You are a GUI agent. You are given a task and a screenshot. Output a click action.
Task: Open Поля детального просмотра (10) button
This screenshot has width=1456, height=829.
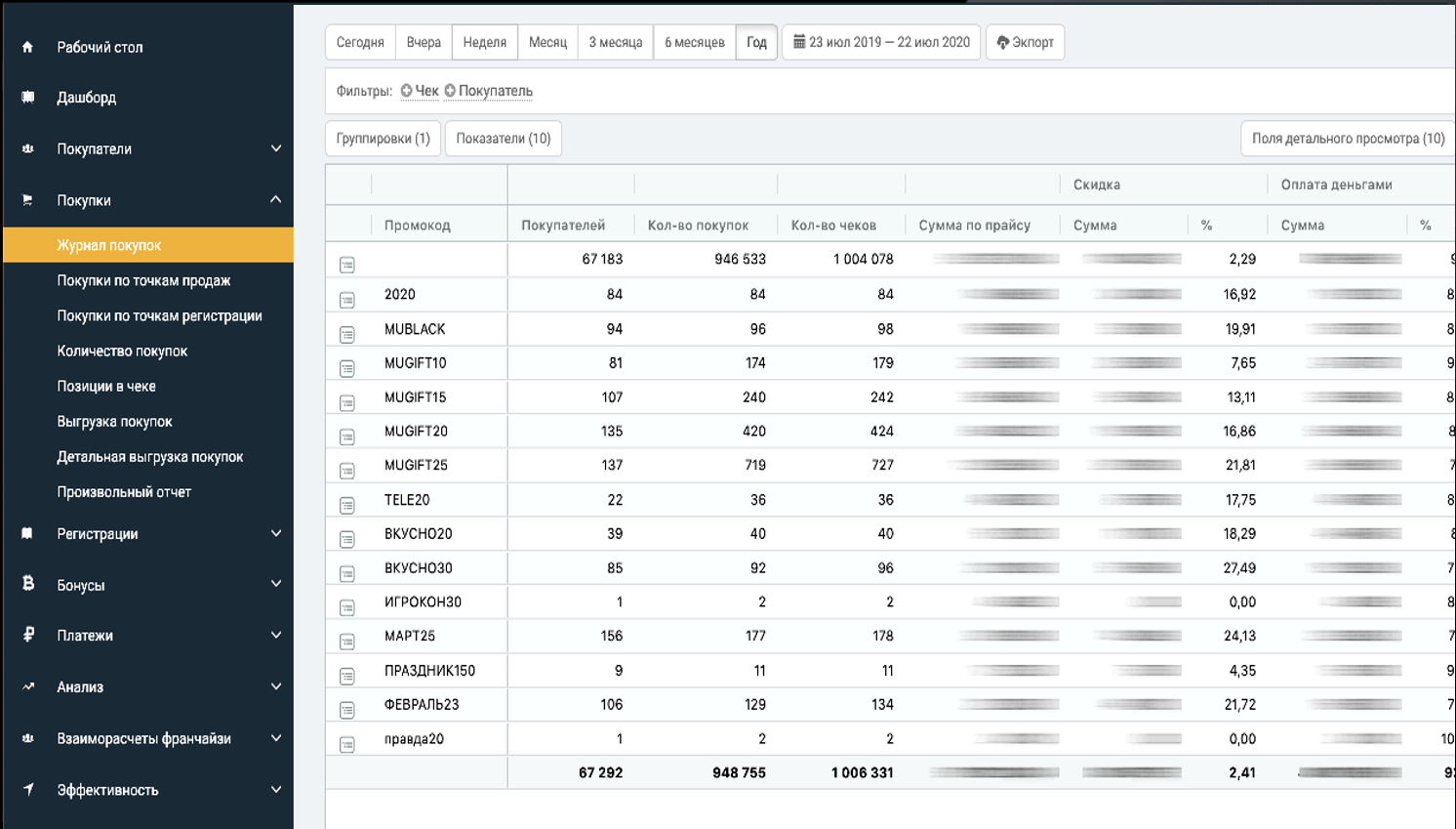coord(1348,139)
